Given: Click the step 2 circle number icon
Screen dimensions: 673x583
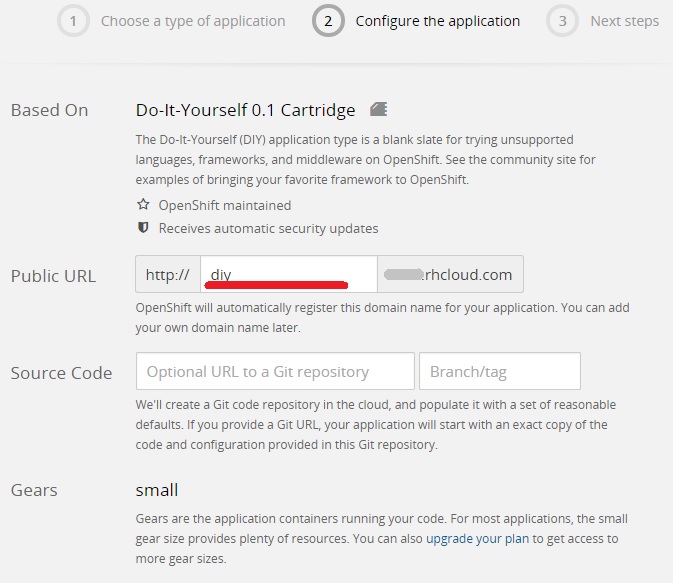Looking at the screenshot, I should coord(328,21).
